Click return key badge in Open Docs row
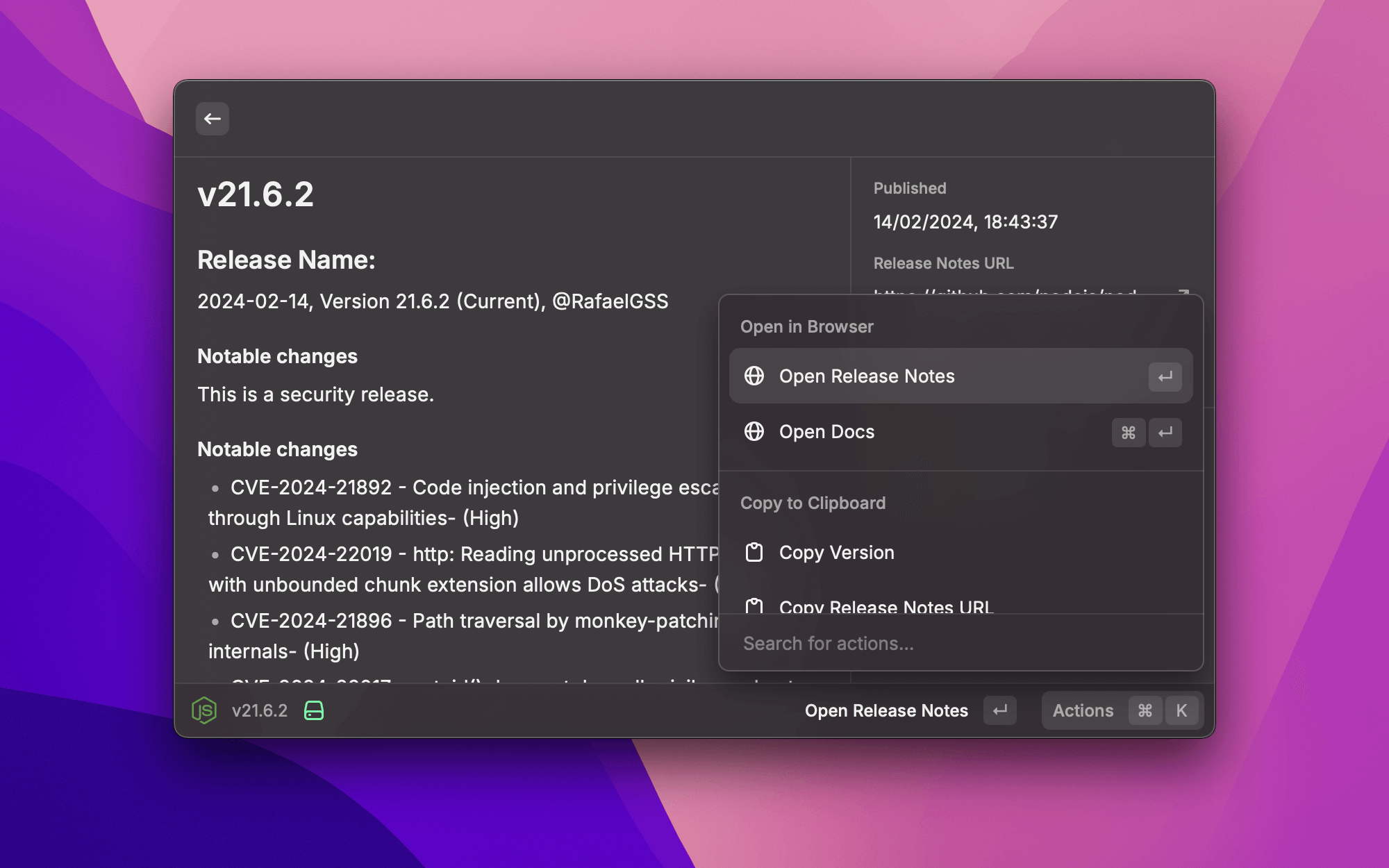 [1165, 432]
